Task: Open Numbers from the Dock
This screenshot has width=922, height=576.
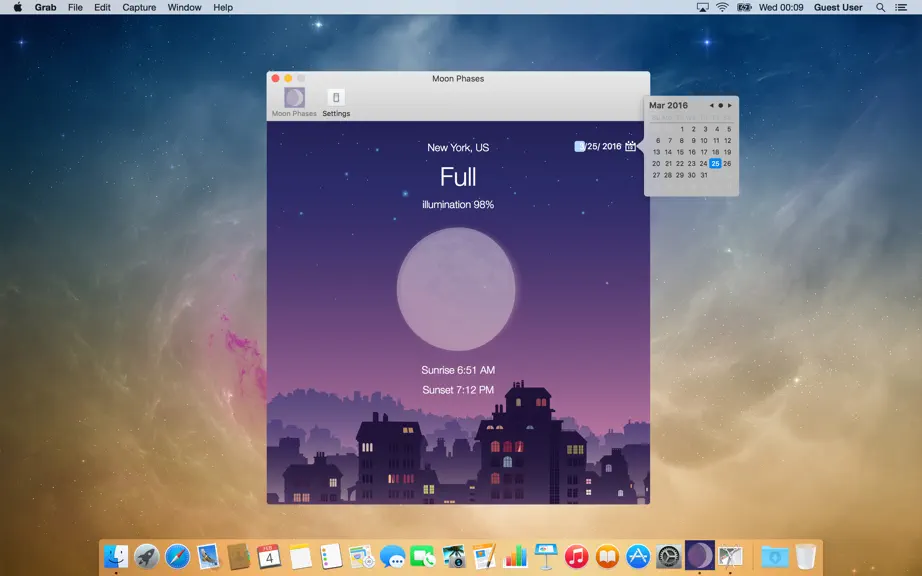Action: (515, 556)
